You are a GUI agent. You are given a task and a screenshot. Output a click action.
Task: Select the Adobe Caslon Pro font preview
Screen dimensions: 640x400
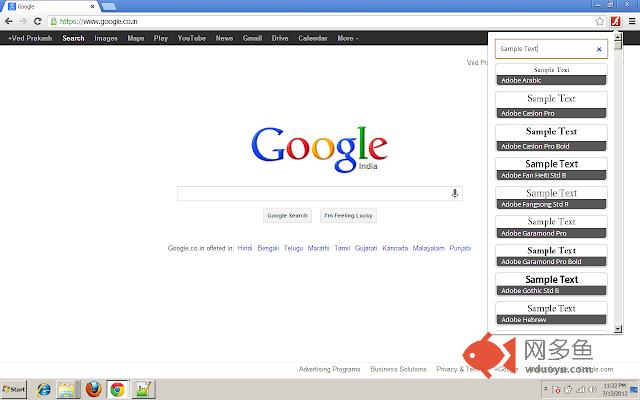coord(551,105)
